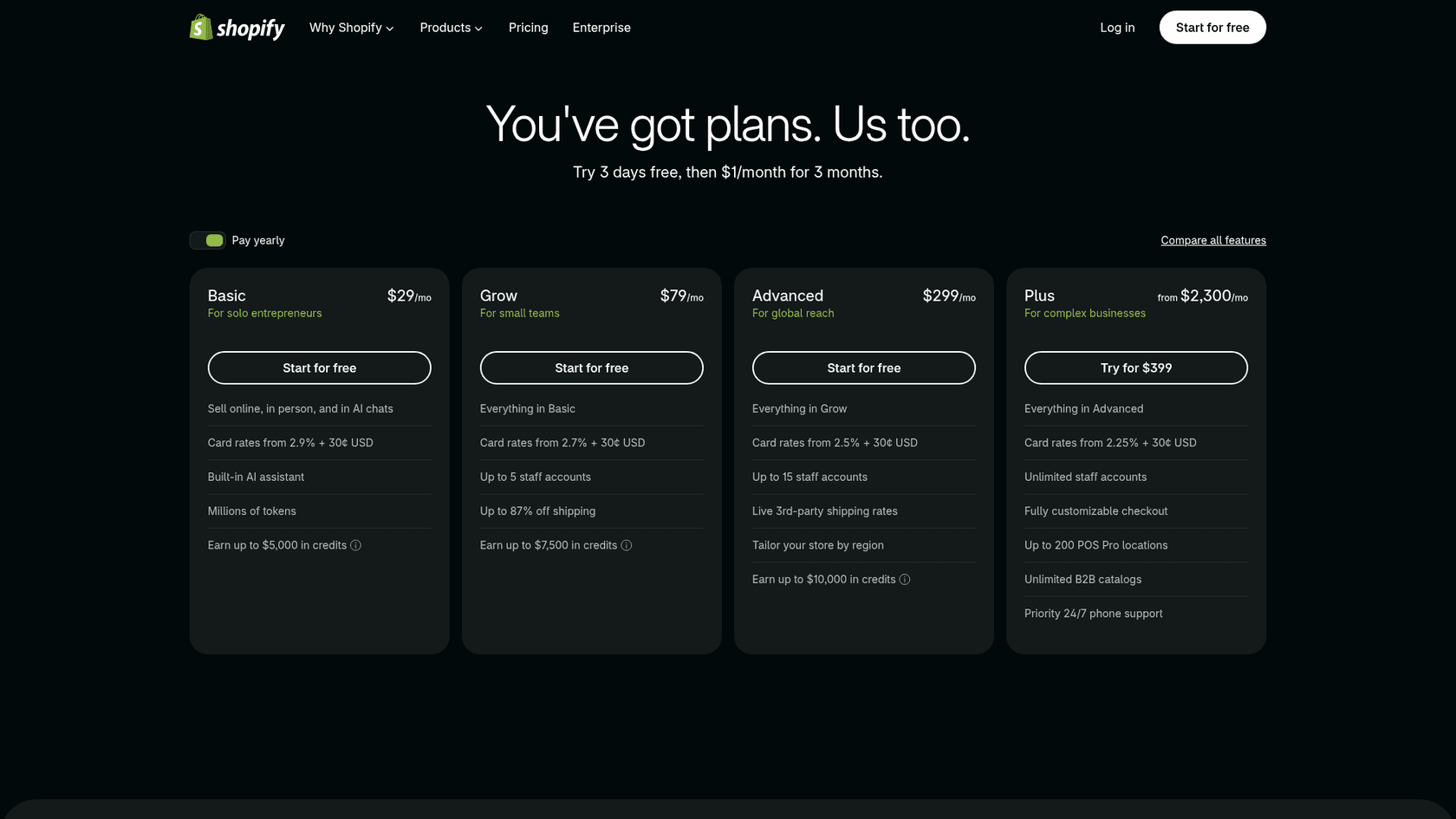Click the Grow plan title
Screen dimensions: 1456x819
(498, 296)
